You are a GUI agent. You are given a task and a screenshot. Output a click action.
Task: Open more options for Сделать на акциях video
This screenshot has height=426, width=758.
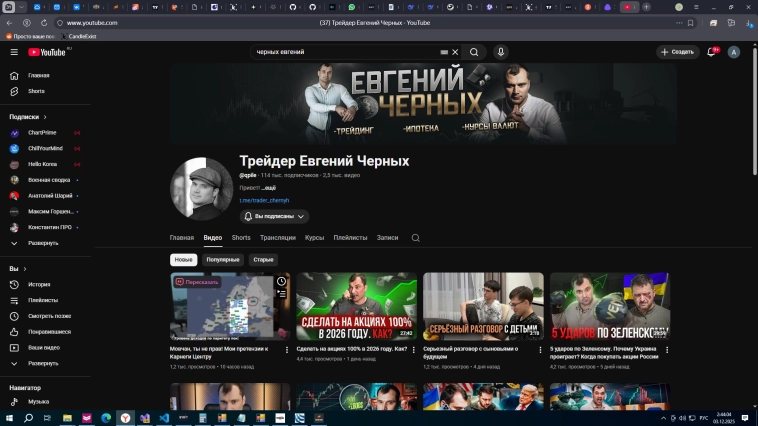(x=413, y=350)
